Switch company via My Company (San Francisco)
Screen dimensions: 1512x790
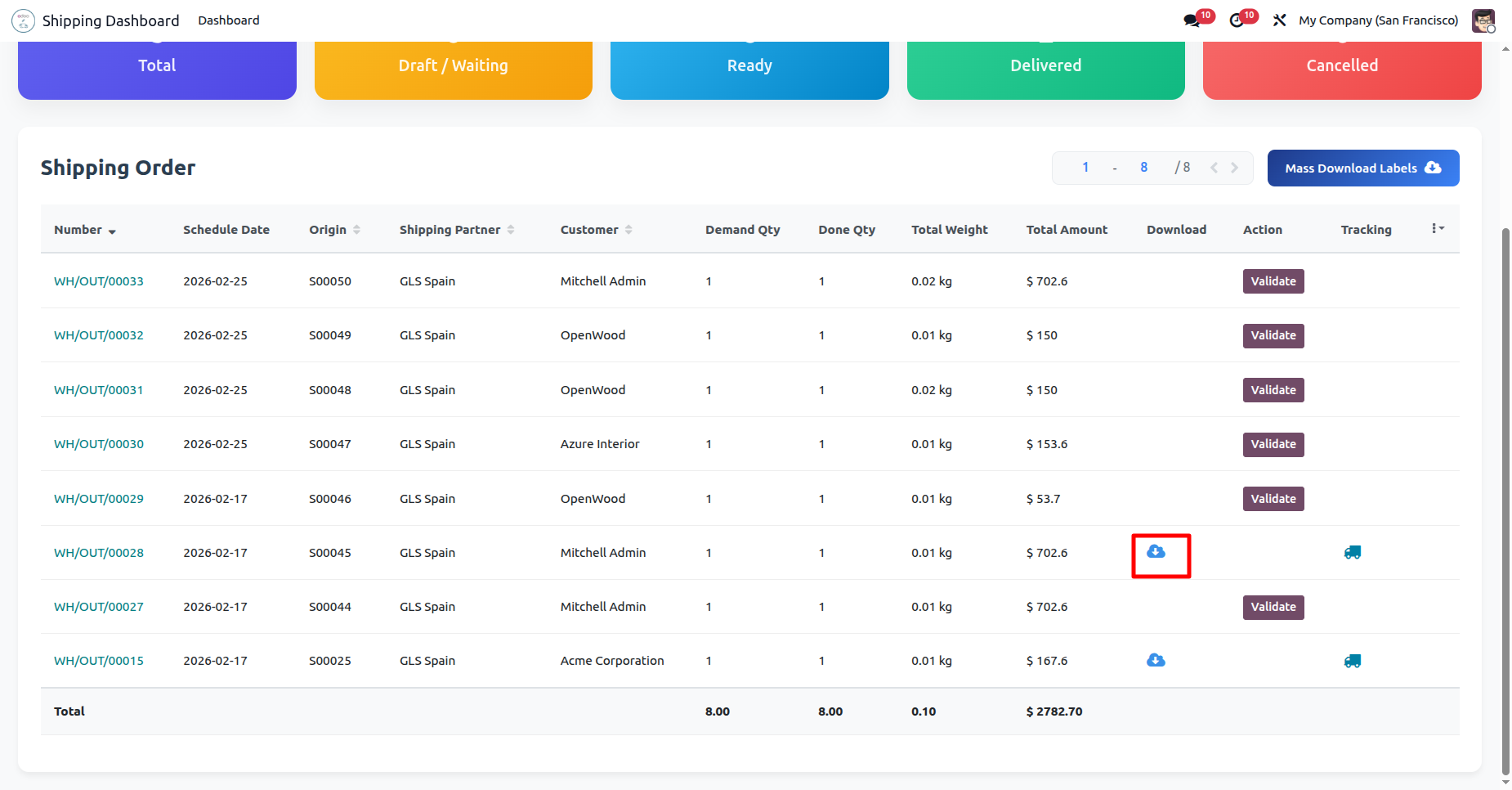coord(1378,20)
